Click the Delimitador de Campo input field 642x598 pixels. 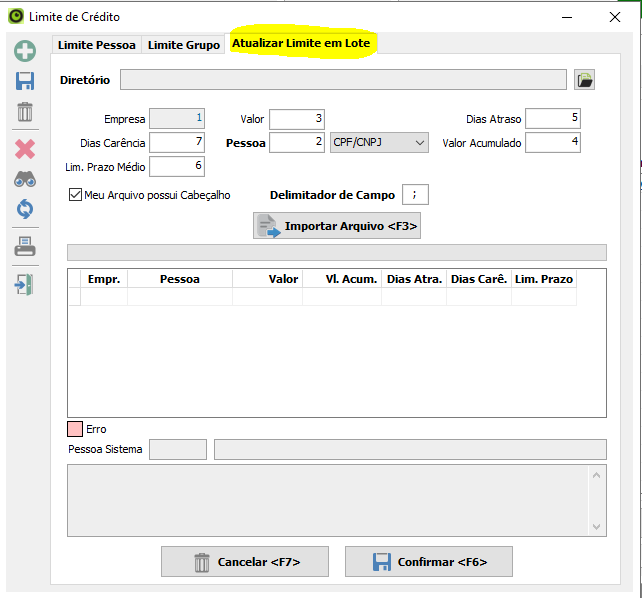coord(414,195)
